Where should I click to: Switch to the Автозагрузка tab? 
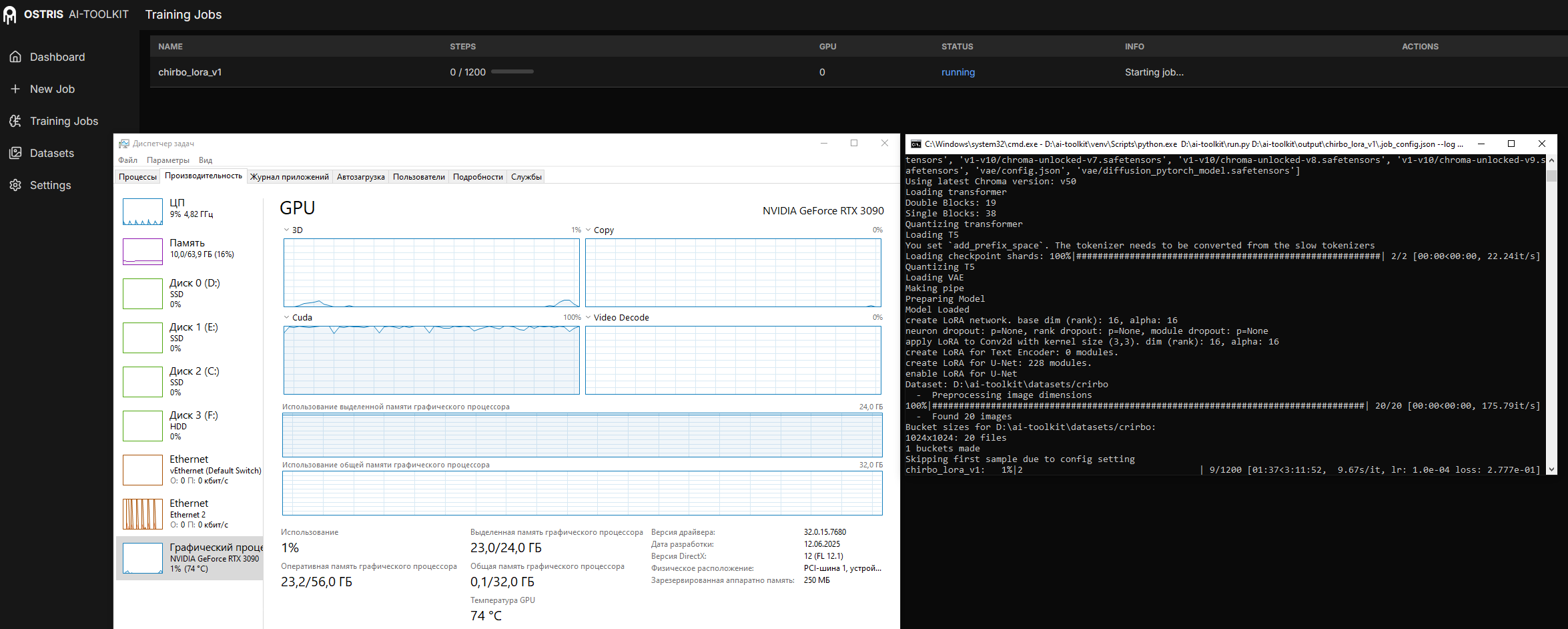(x=360, y=177)
